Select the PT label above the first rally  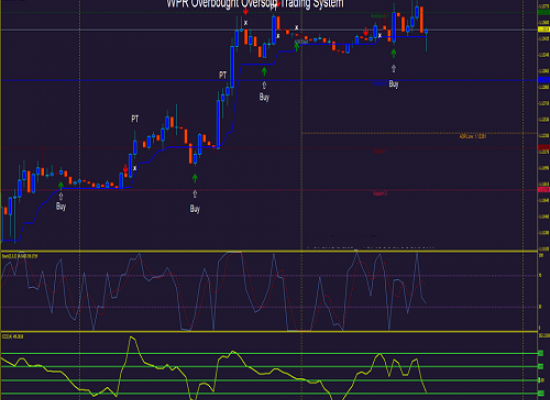coord(135,119)
